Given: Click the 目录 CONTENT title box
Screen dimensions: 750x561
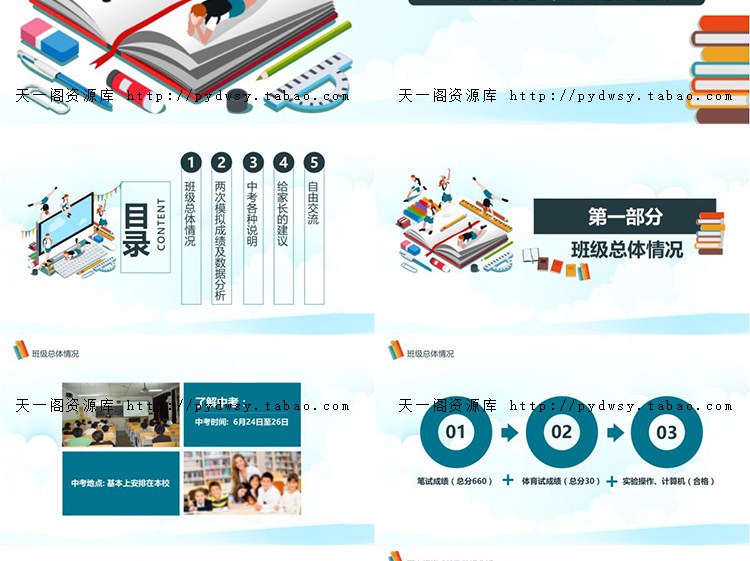Looking at the screenshot, I should click(x=145, y=227).
